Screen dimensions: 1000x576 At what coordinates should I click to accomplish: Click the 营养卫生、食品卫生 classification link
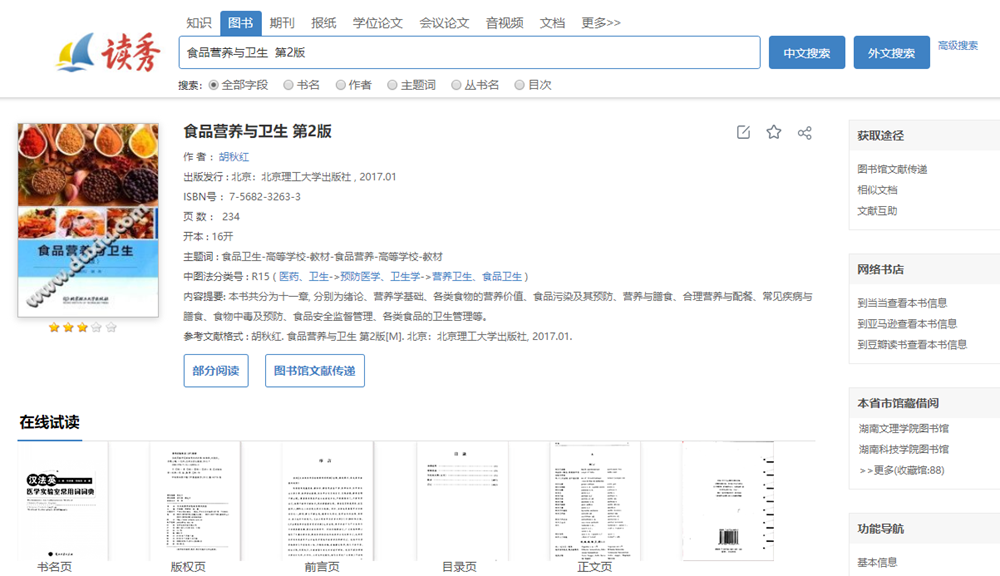pos(477,276)
